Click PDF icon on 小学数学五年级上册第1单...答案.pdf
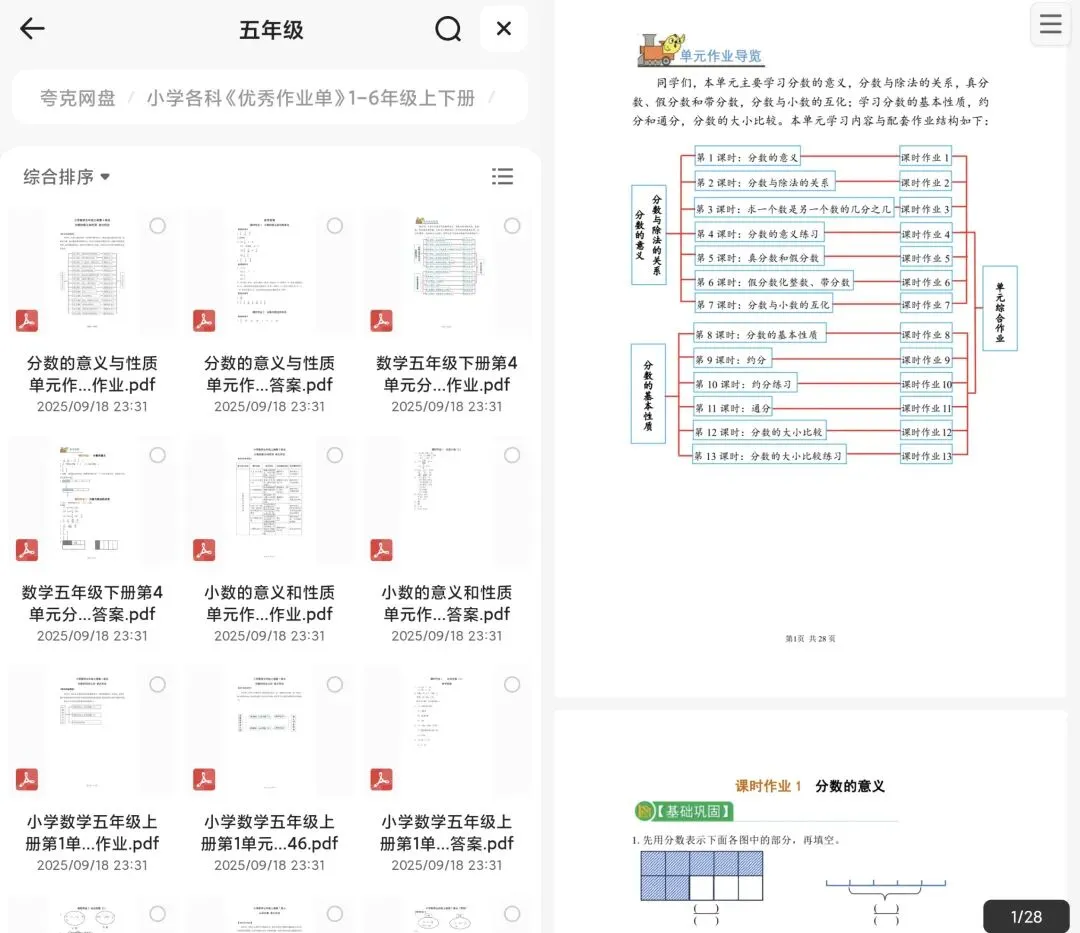The height and width of the screenshot is (933, 1080). [x=382, y=779]
